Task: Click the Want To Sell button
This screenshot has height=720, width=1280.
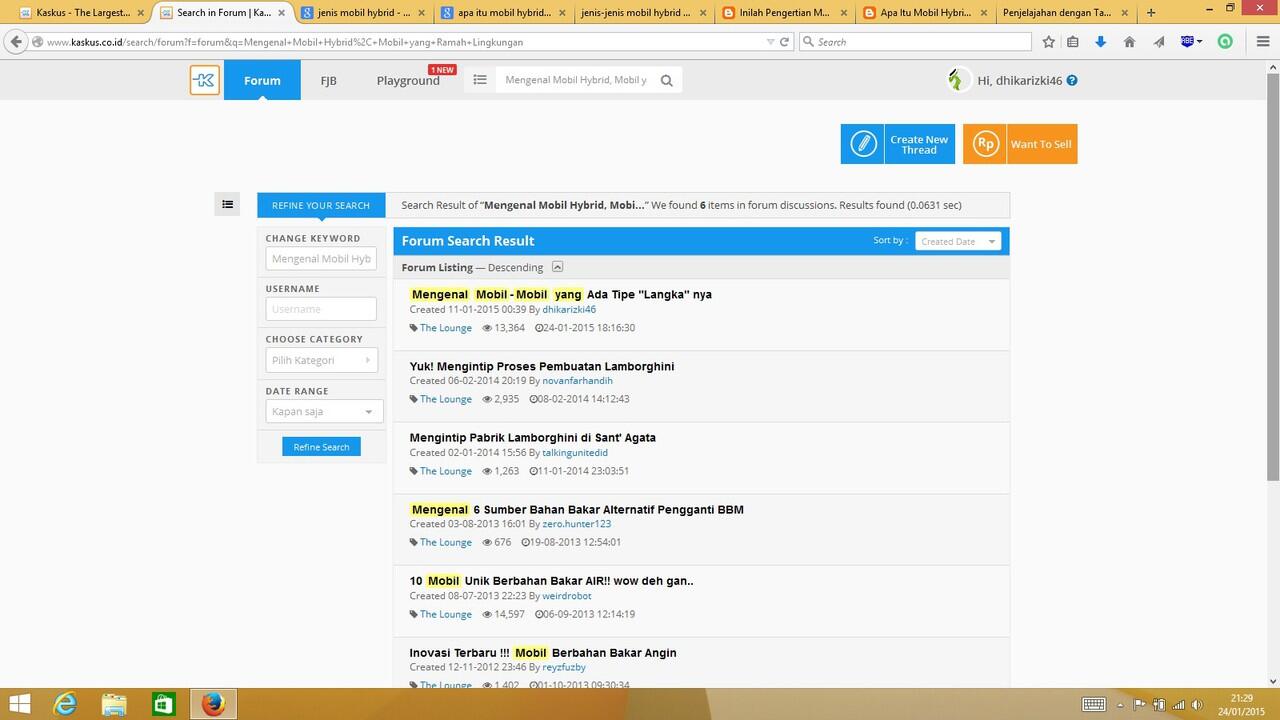Action: (1020, 144)
